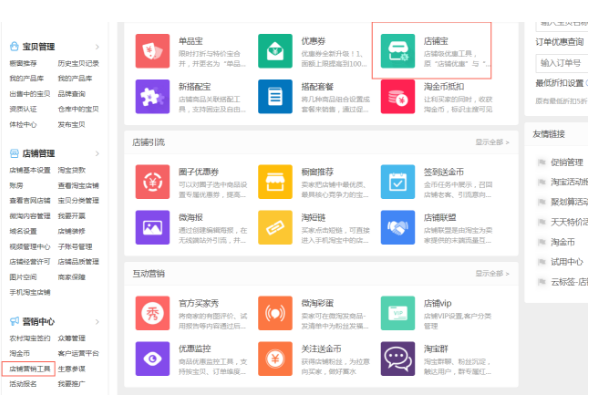Click the 官方买家秀 title text
The width and height of the screenshot is (595, 398).
(x=198, y=303)
